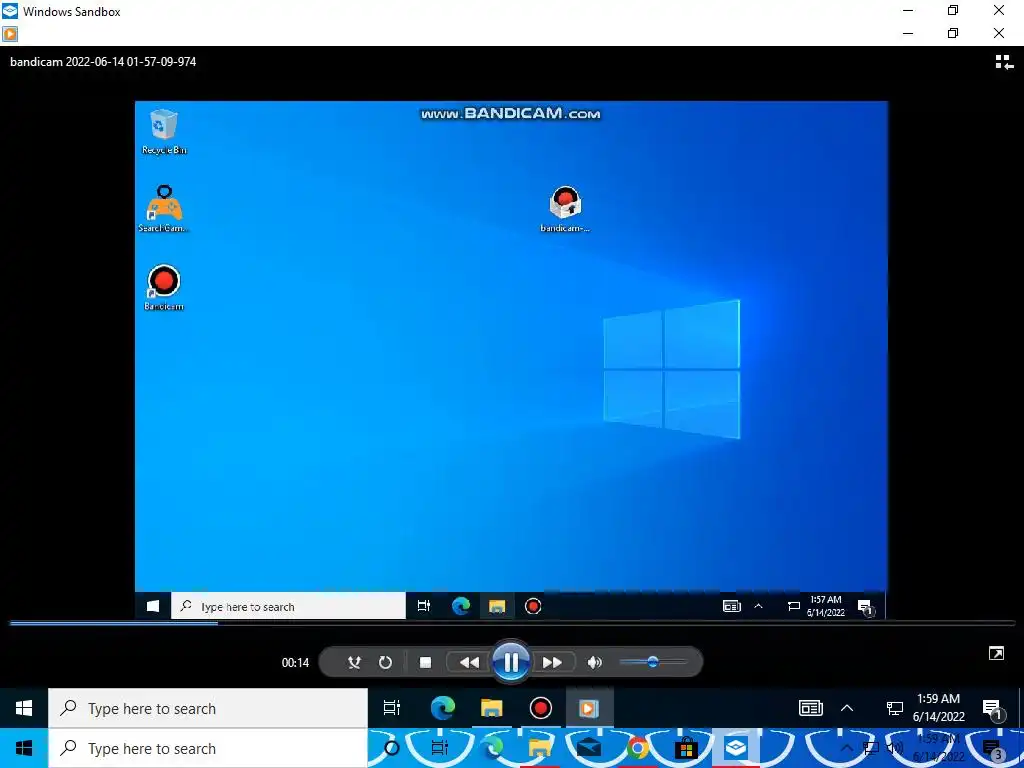Open File Explorer on the host taskbar

coord(540,748)
